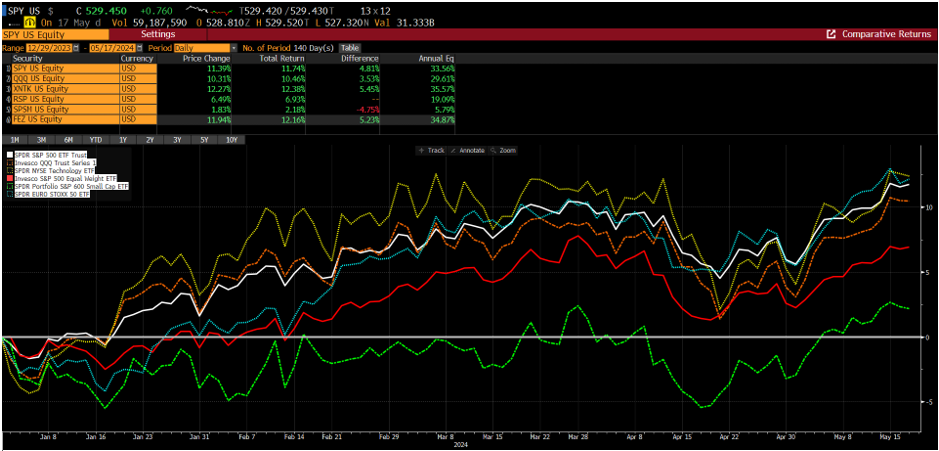The width and height of the screenshot is (939, 451).
Task: Activate the Track crosshair tool
Action: pyautogui.click(x=431, y=150)
